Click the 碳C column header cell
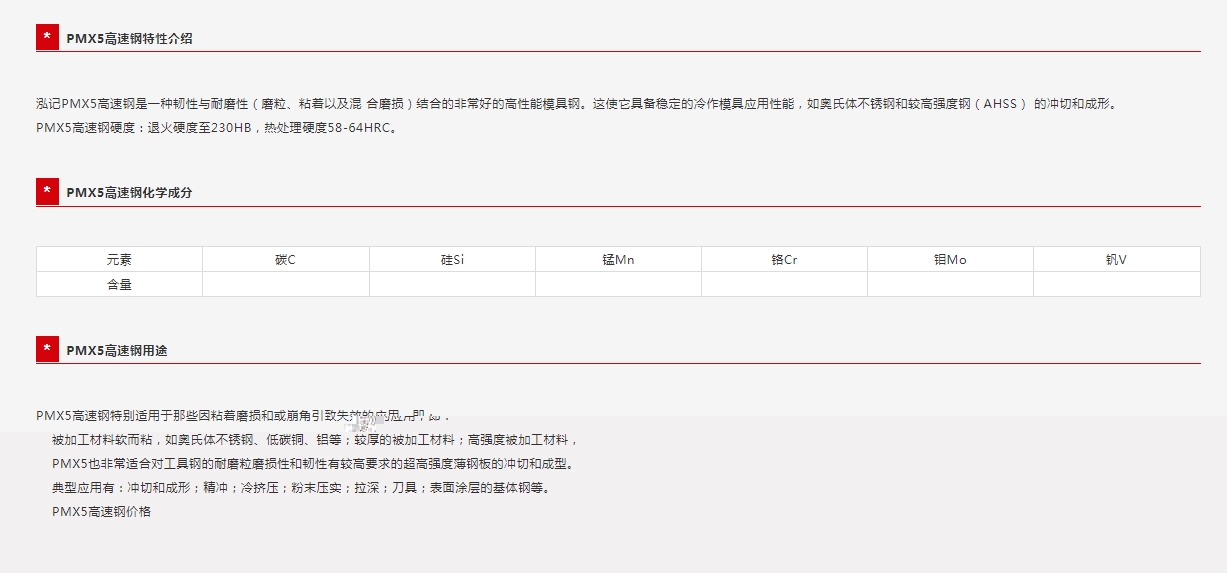The height and width of the screenshot is (573, 1227). point(285,260)
